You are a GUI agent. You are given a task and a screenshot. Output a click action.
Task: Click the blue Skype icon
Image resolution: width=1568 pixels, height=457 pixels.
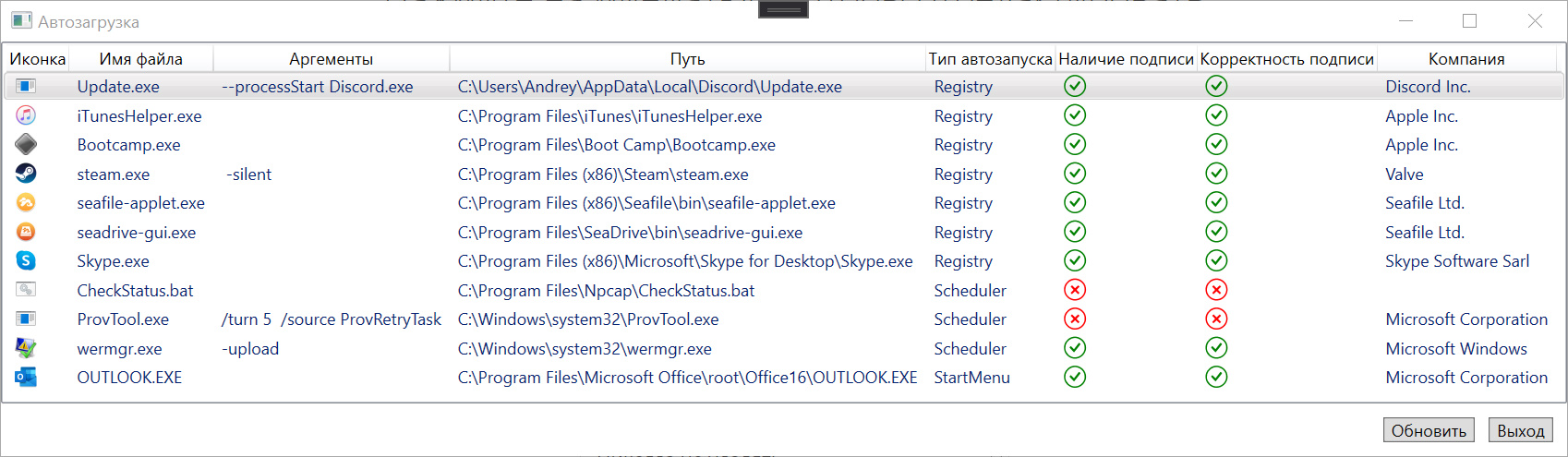coord(26,260)
